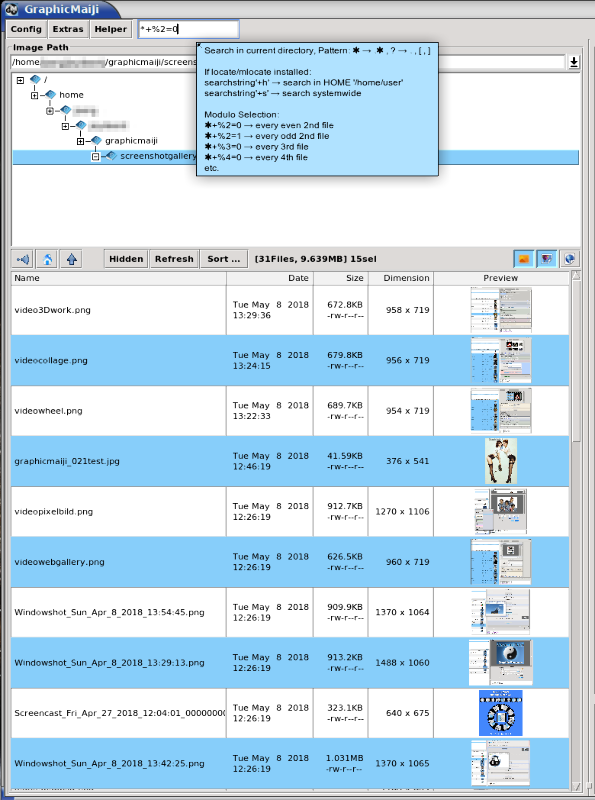Screen dimensions: 595x800
Task: Select Screencast_Fri_Apr_27_2018 file row
Action: (x=290, y=713)
